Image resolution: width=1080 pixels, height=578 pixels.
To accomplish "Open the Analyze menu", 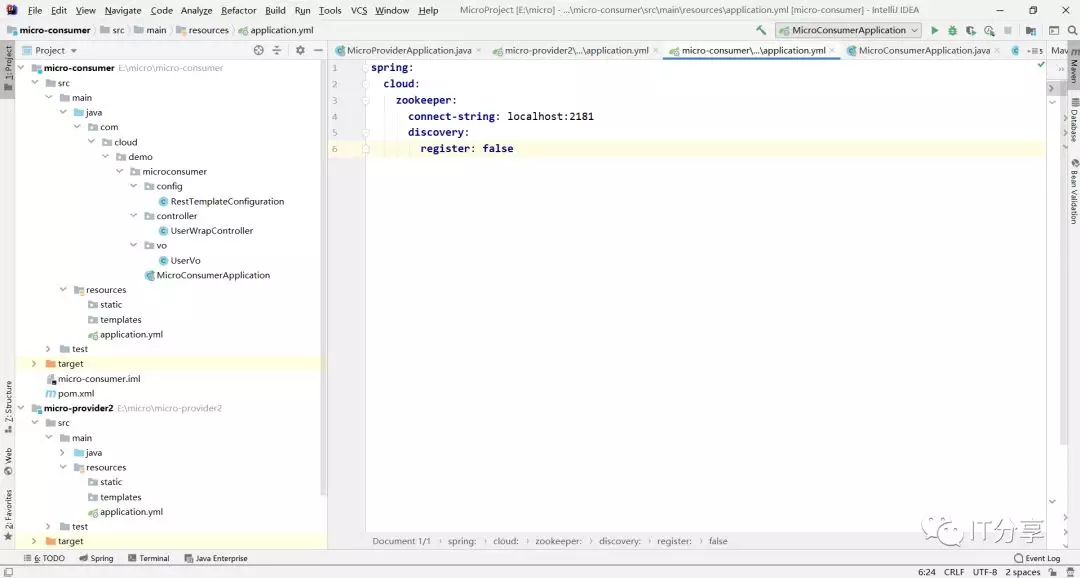I will pos(196,10).
